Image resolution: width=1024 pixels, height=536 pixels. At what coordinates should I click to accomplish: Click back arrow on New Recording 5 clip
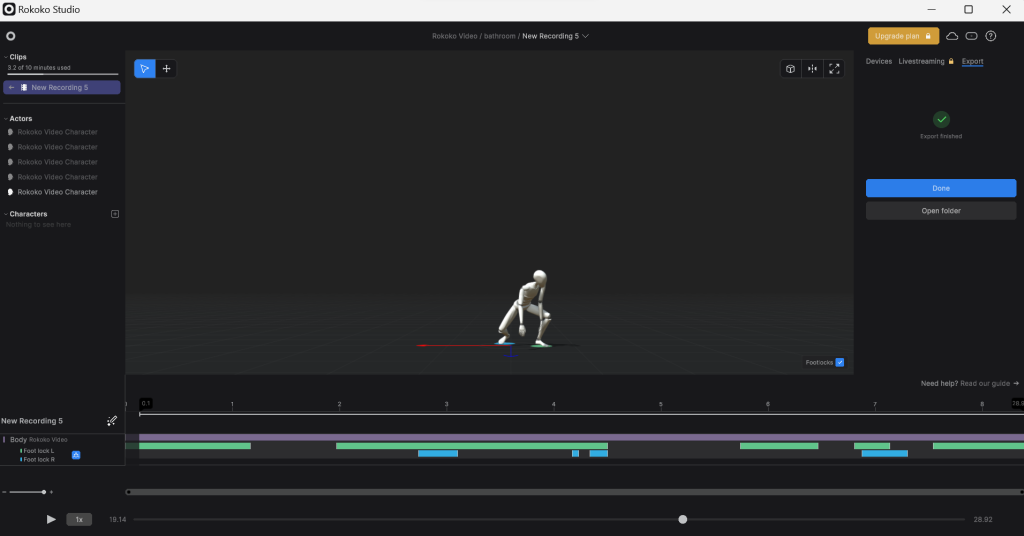[11, 87]
